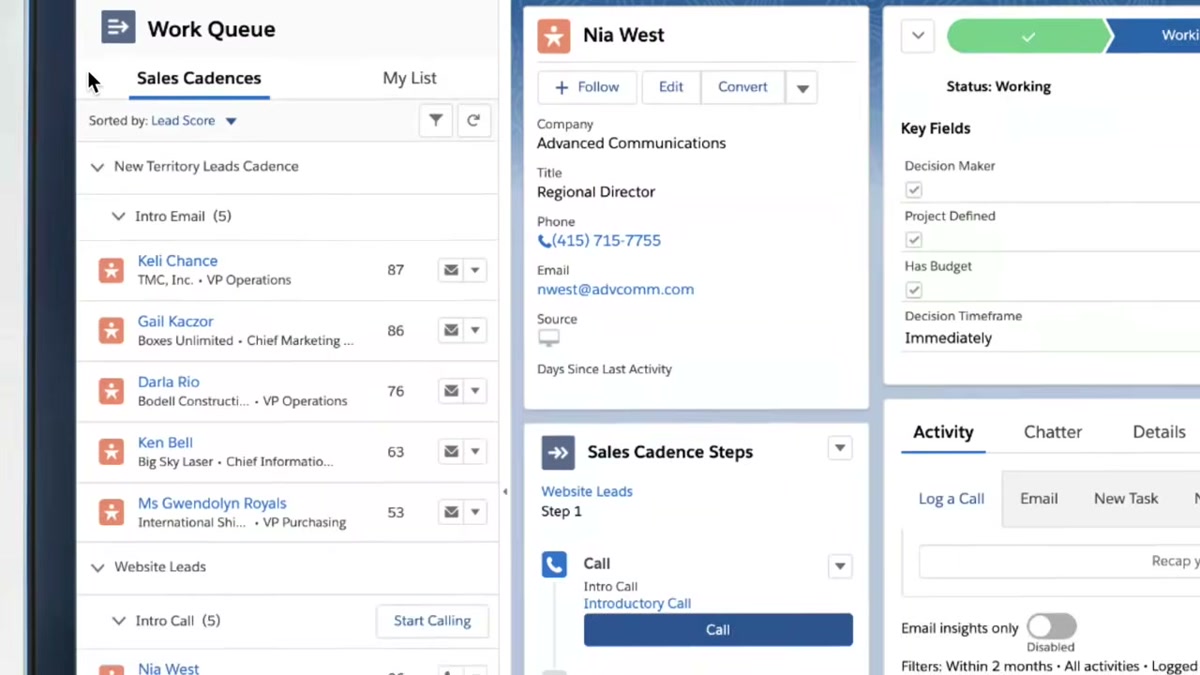Open the filter icon in Work Queue
The width and height of the screenshot is (1200, 675).
tap(436, 121)
